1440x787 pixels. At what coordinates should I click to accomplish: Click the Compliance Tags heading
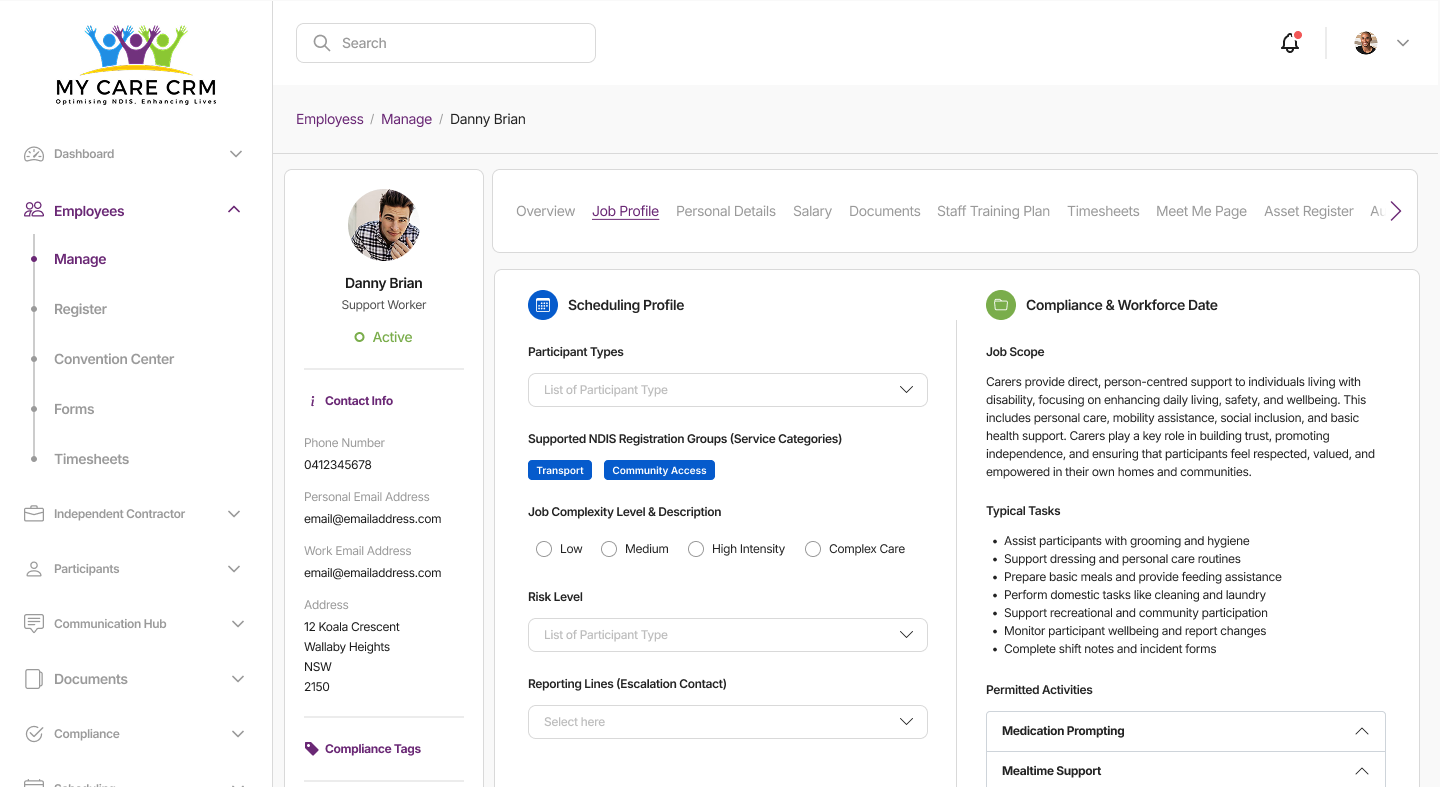pyautogui.click(x=373, y=749)
